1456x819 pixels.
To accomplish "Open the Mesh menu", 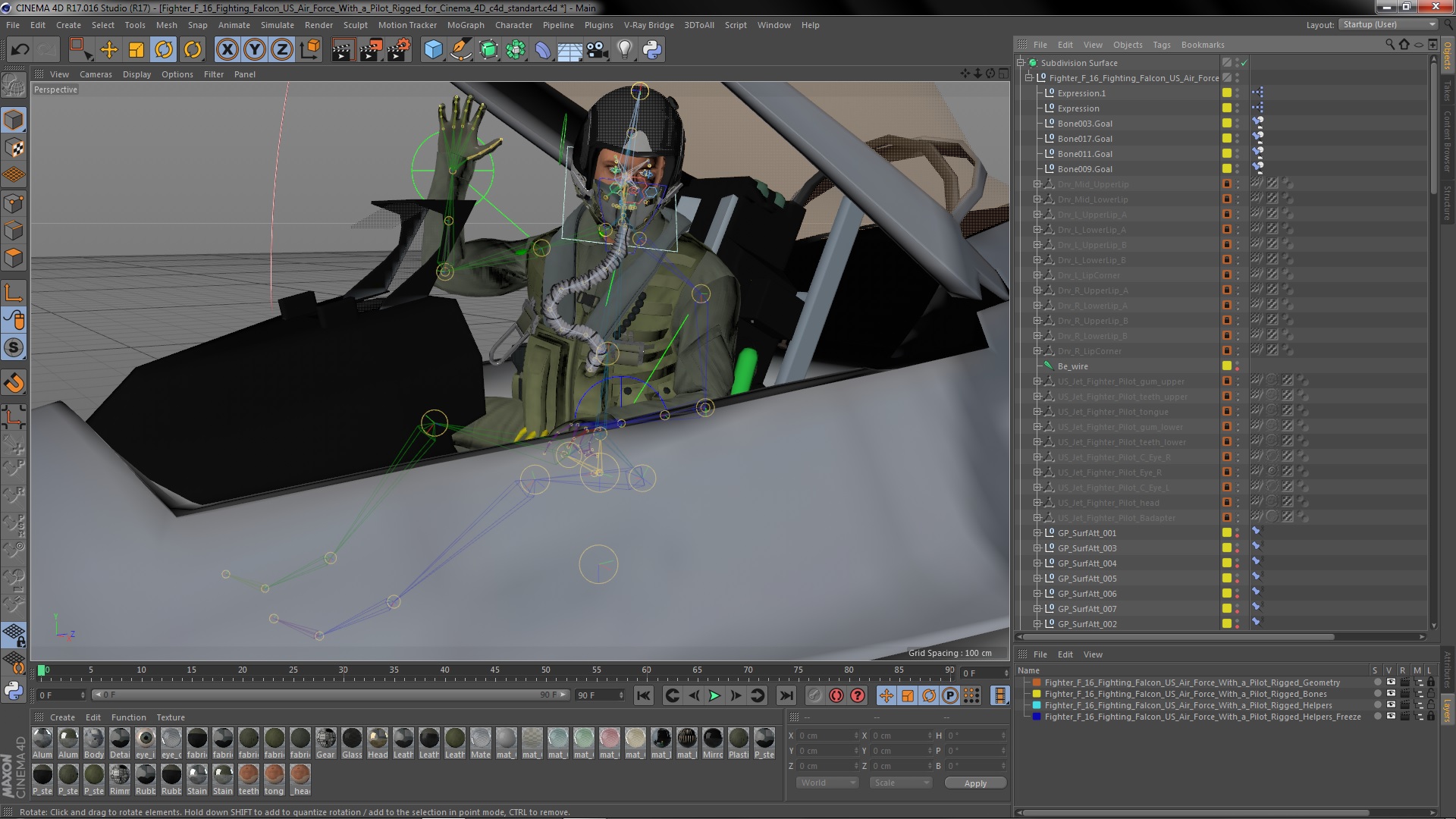I will (x=166, y=25).
